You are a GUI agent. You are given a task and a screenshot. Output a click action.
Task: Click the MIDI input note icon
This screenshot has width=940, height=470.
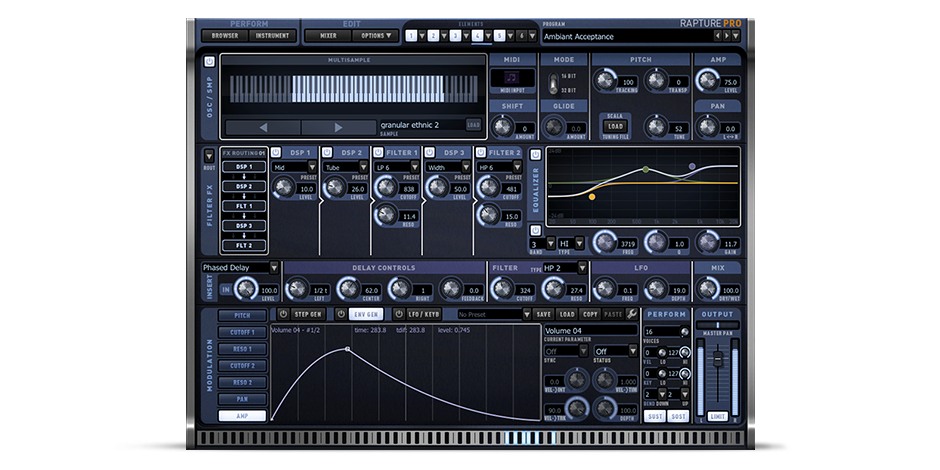click(x=512, y=77)
